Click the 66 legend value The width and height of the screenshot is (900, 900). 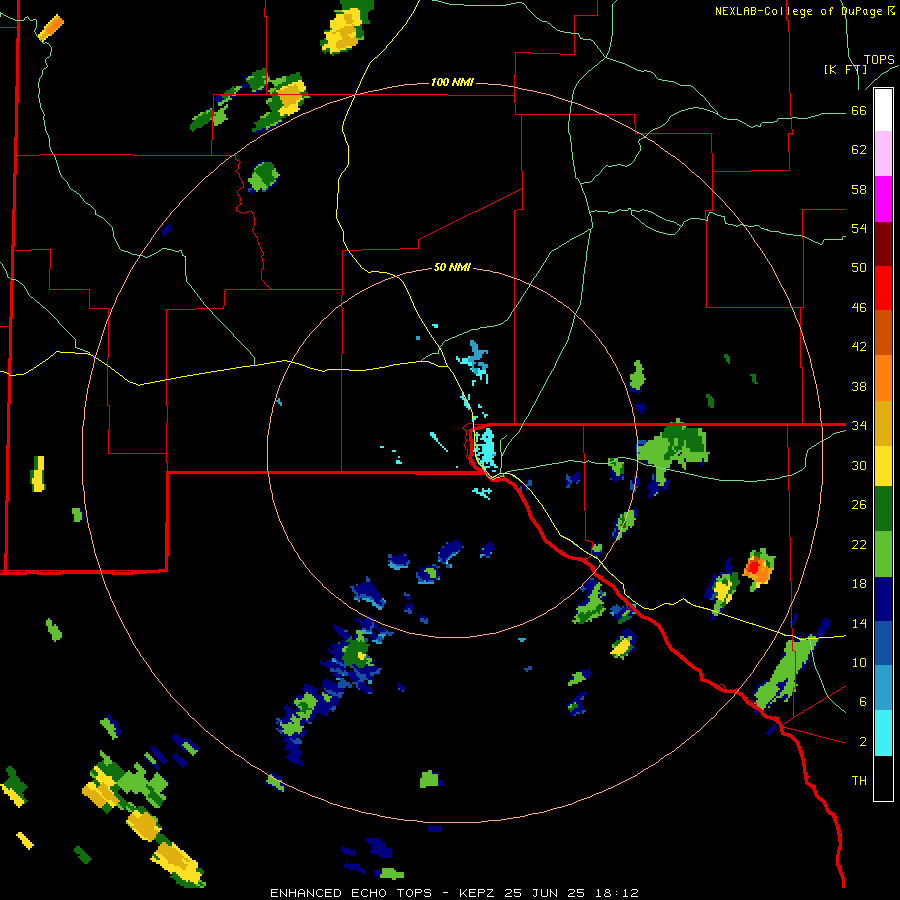point(859,110)
